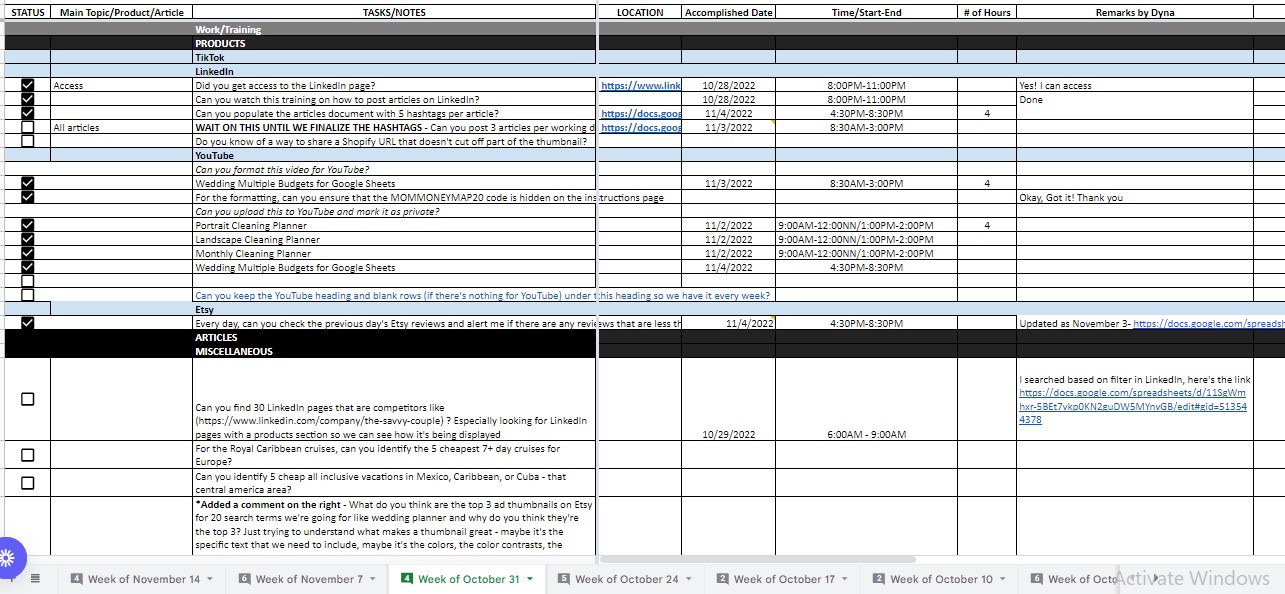Viewport: 1285px width, 594px height.
Task: Click comment badge on Week of October 24 tab
Action: point(564,578)
